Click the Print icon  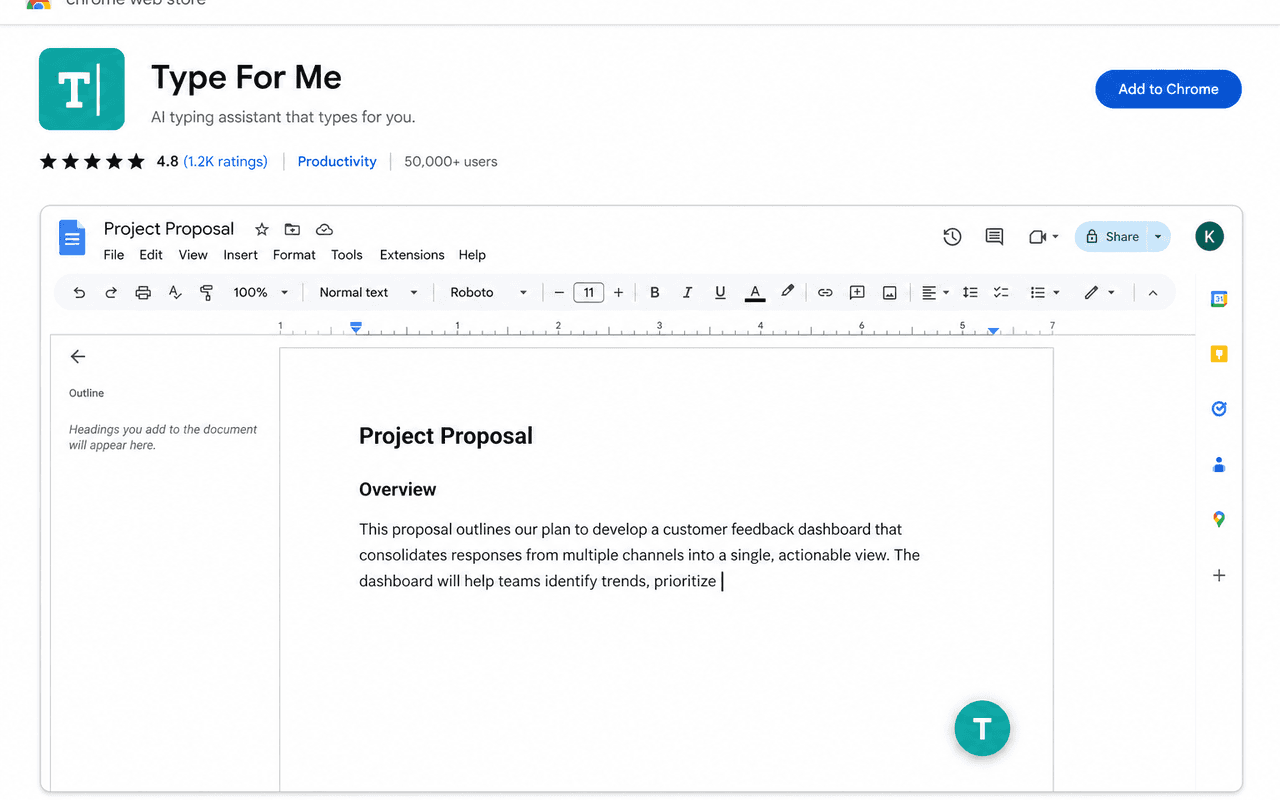[143, 293]
